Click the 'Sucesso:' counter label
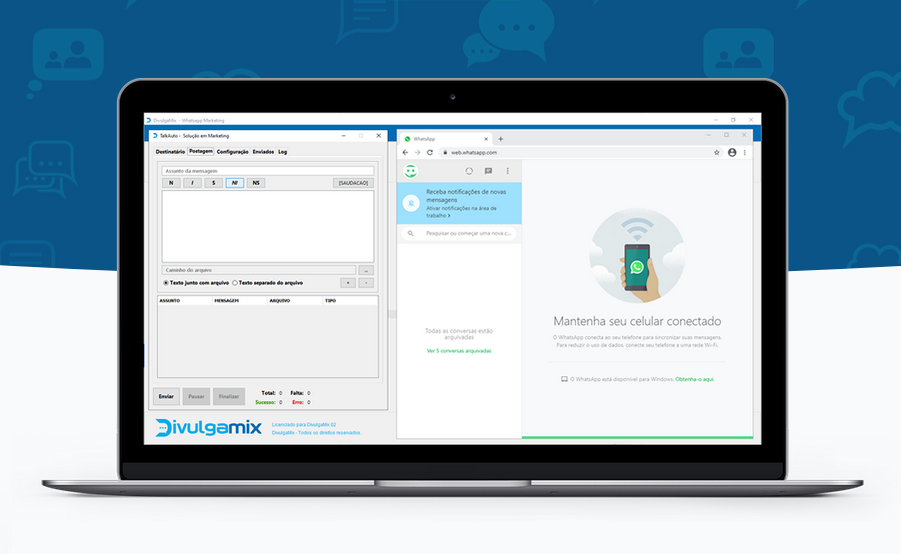901x554 pixels. pos(265,402)
